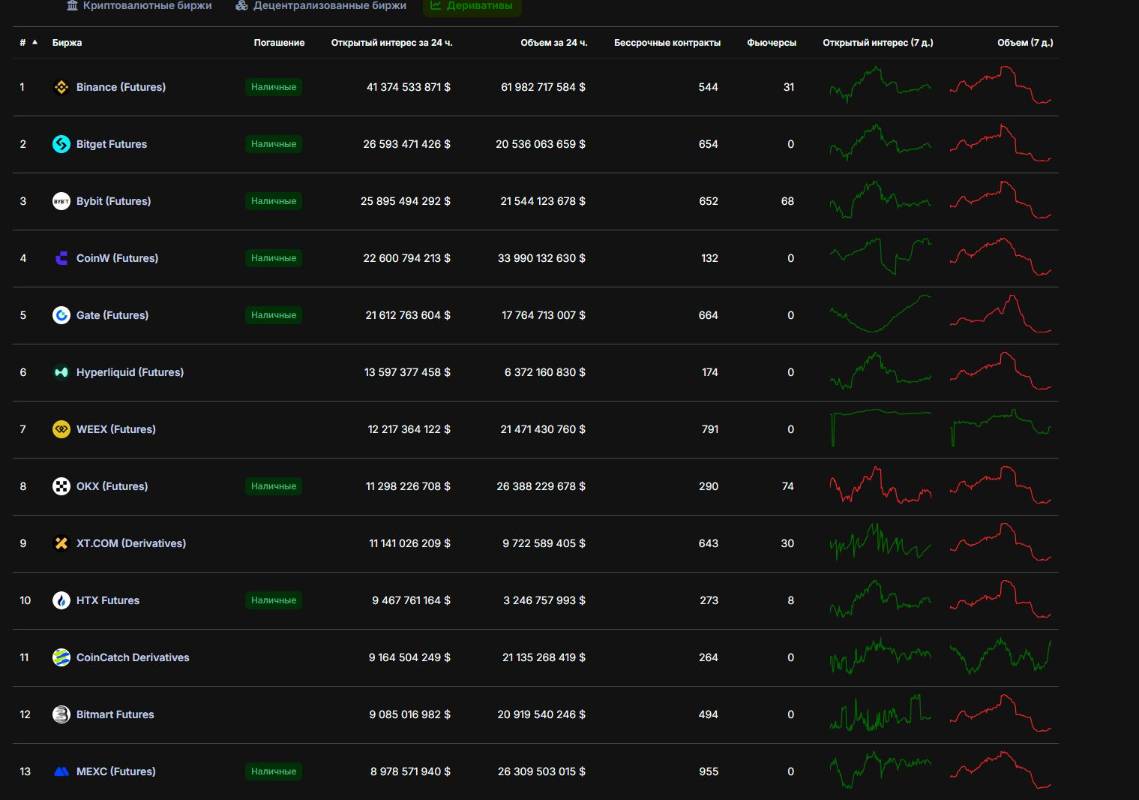Switch to the Криптовалютные биржи tab

click(139, 6)
